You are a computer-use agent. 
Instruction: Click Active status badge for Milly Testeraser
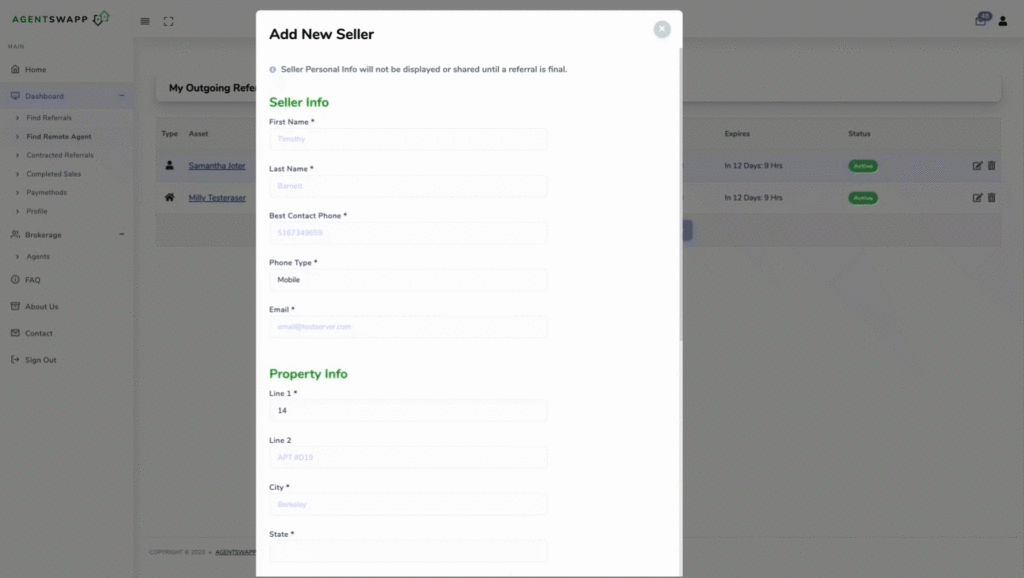(863, 198)
